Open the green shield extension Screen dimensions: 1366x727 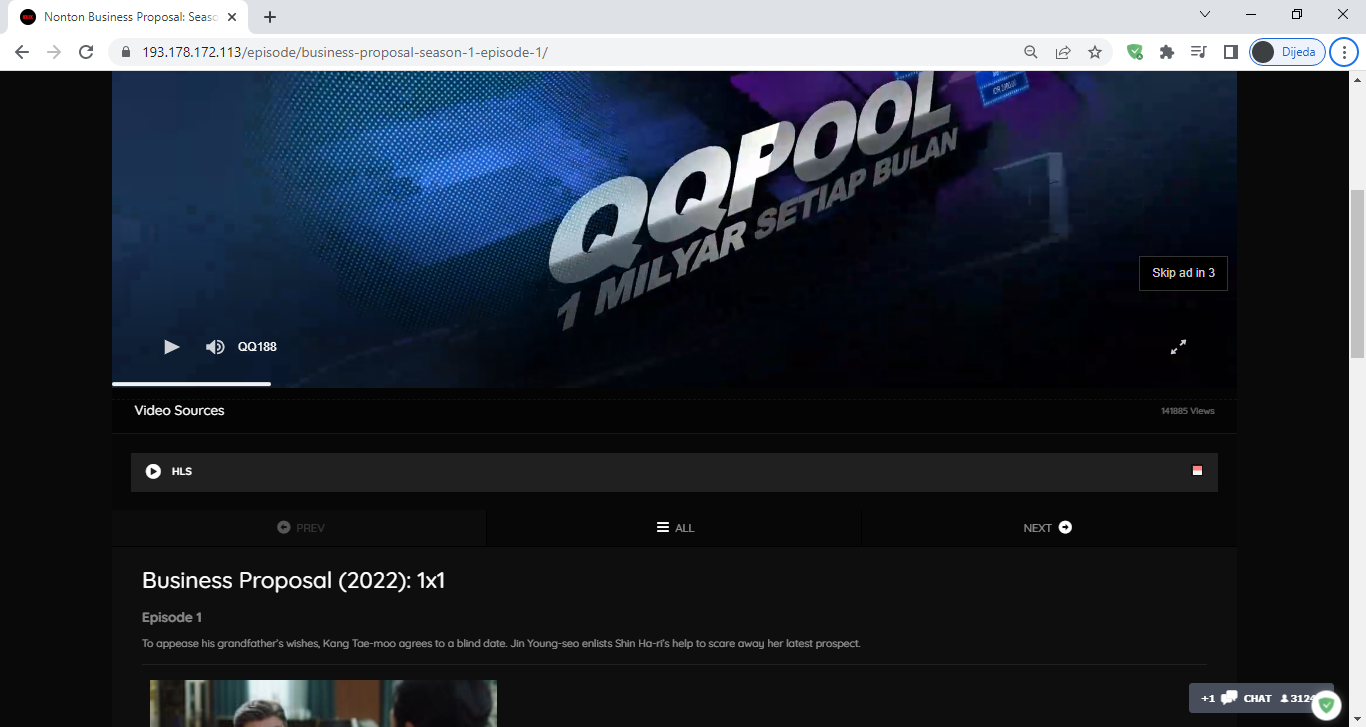pyautogui.click(x=1135, y=52)
